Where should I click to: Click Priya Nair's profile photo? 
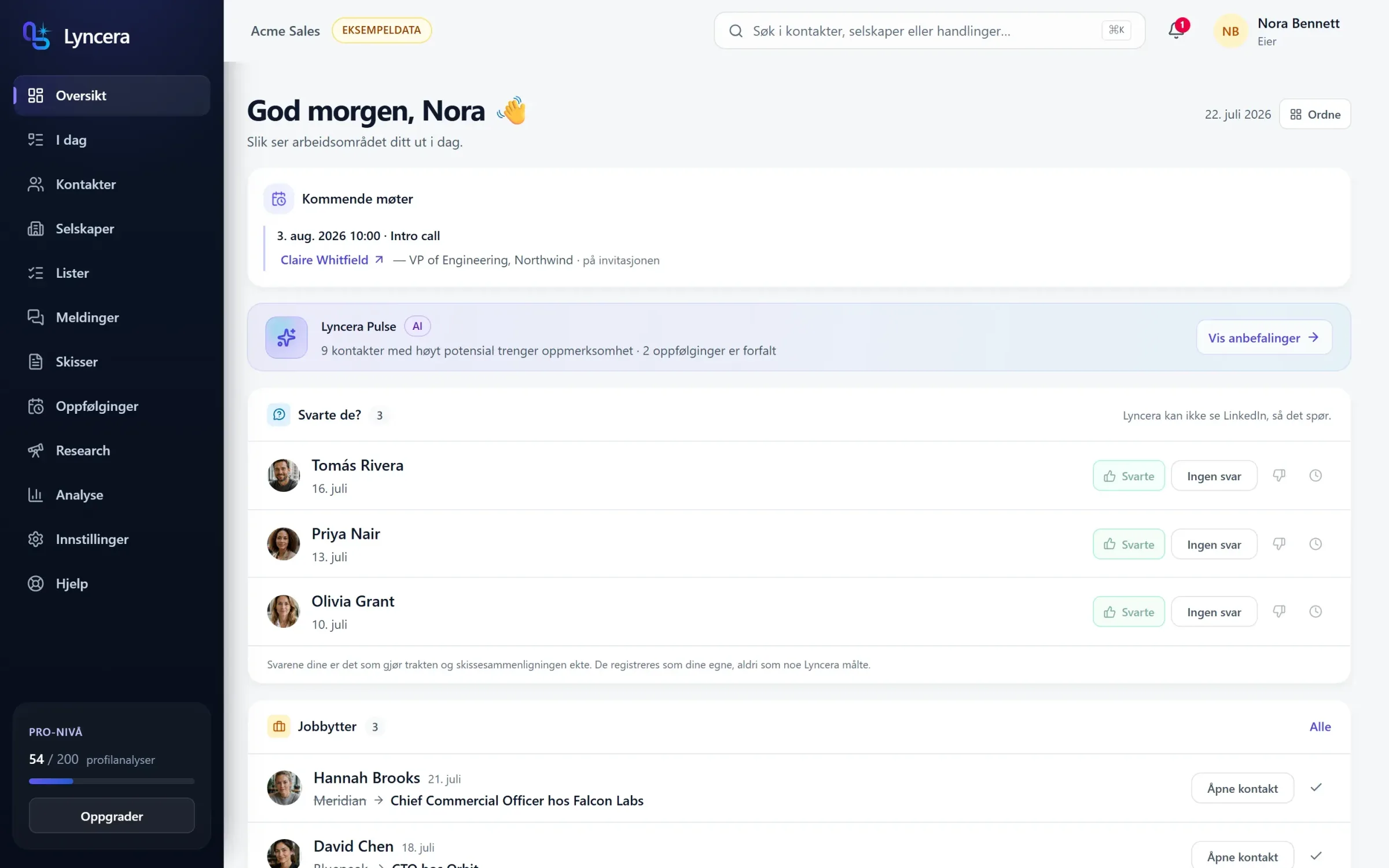[284, 544]
